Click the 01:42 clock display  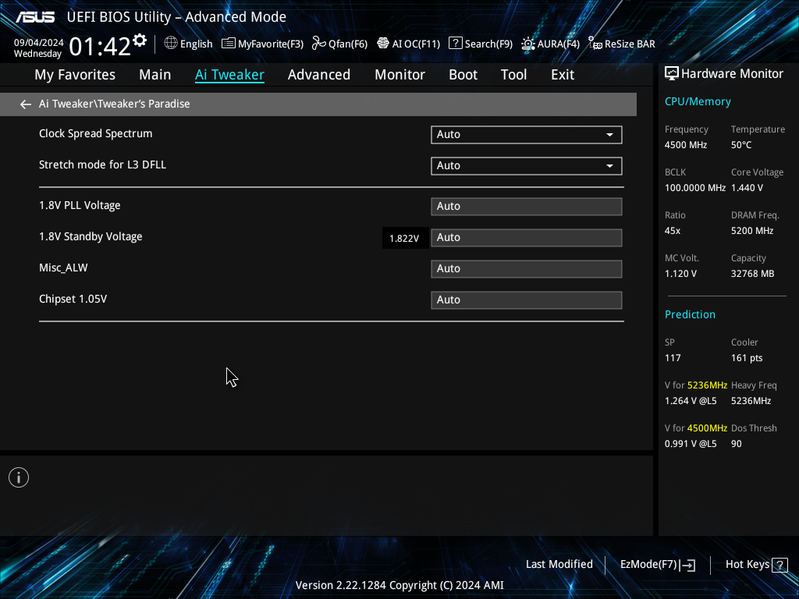coord(100,47)
